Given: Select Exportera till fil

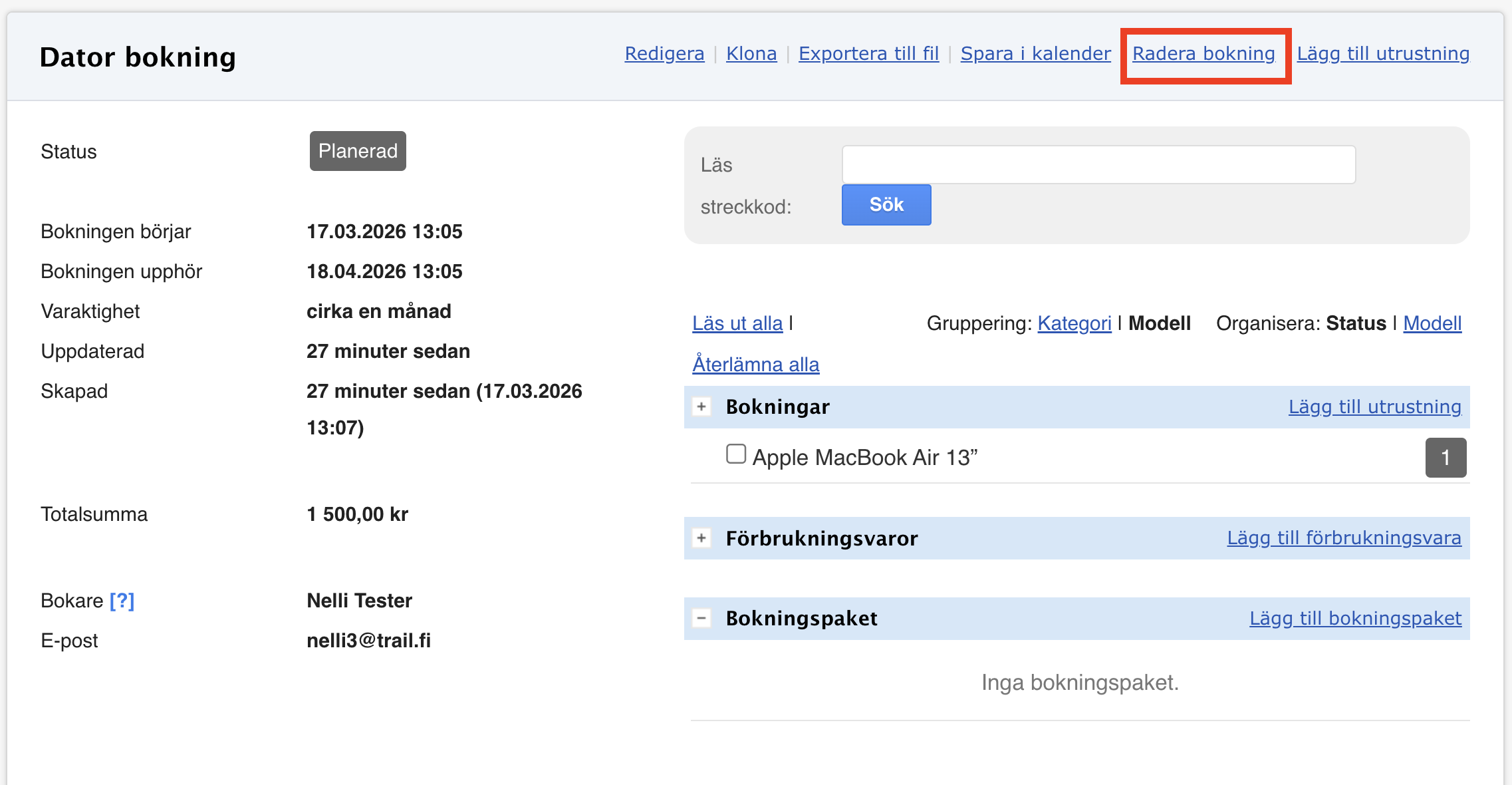Looking at the screenshot, I should (x=868, y=53).
